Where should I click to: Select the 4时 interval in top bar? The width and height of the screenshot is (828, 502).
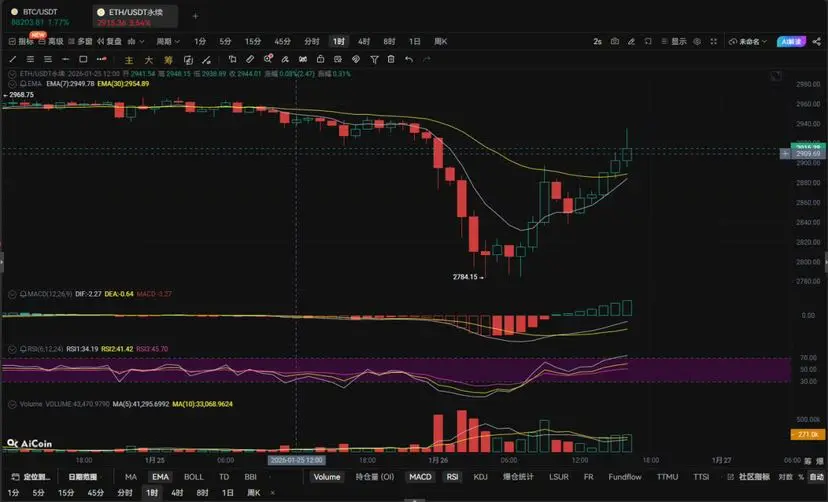(364, 41)
